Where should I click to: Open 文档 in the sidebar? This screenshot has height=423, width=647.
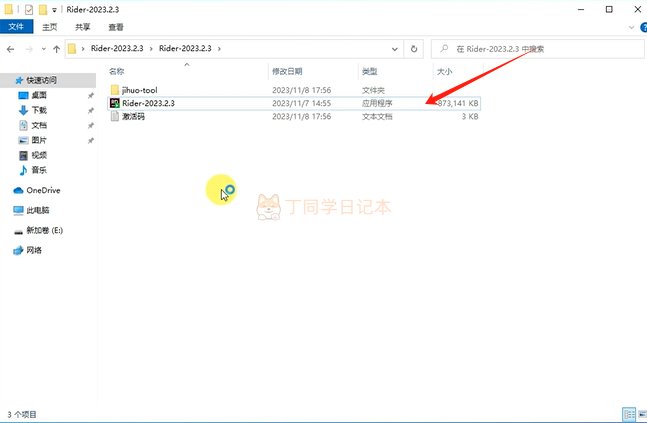(39, 125)
